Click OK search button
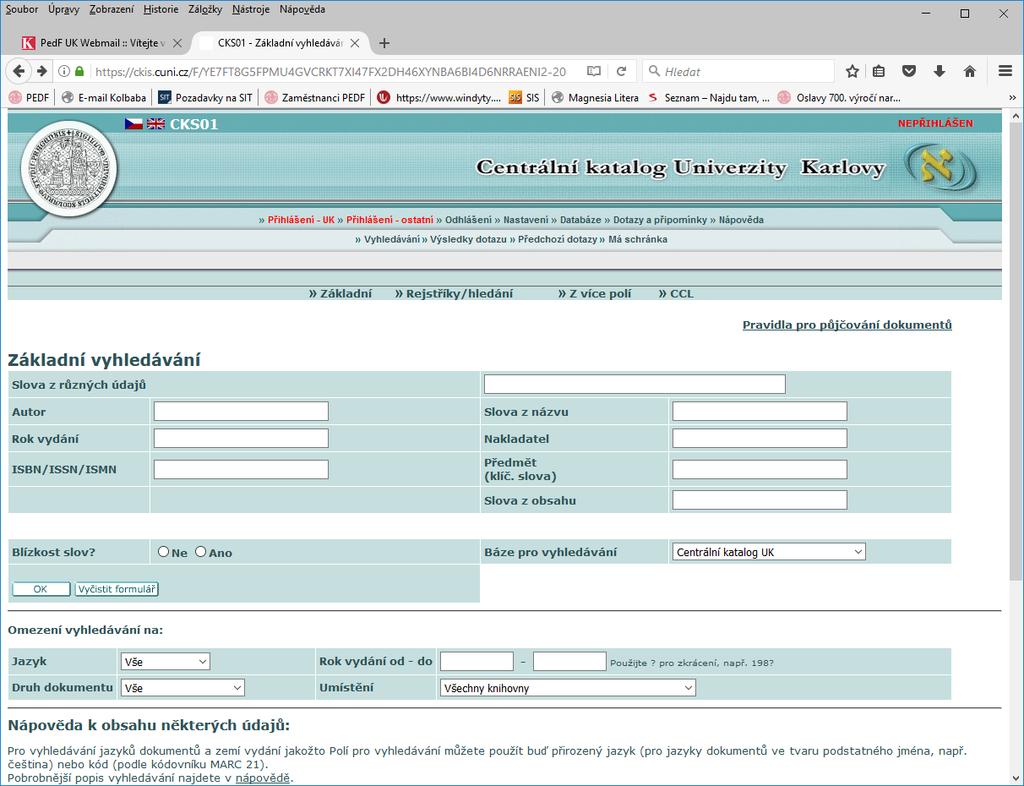This screenshot has width=1024, height=786. point(40,589)
